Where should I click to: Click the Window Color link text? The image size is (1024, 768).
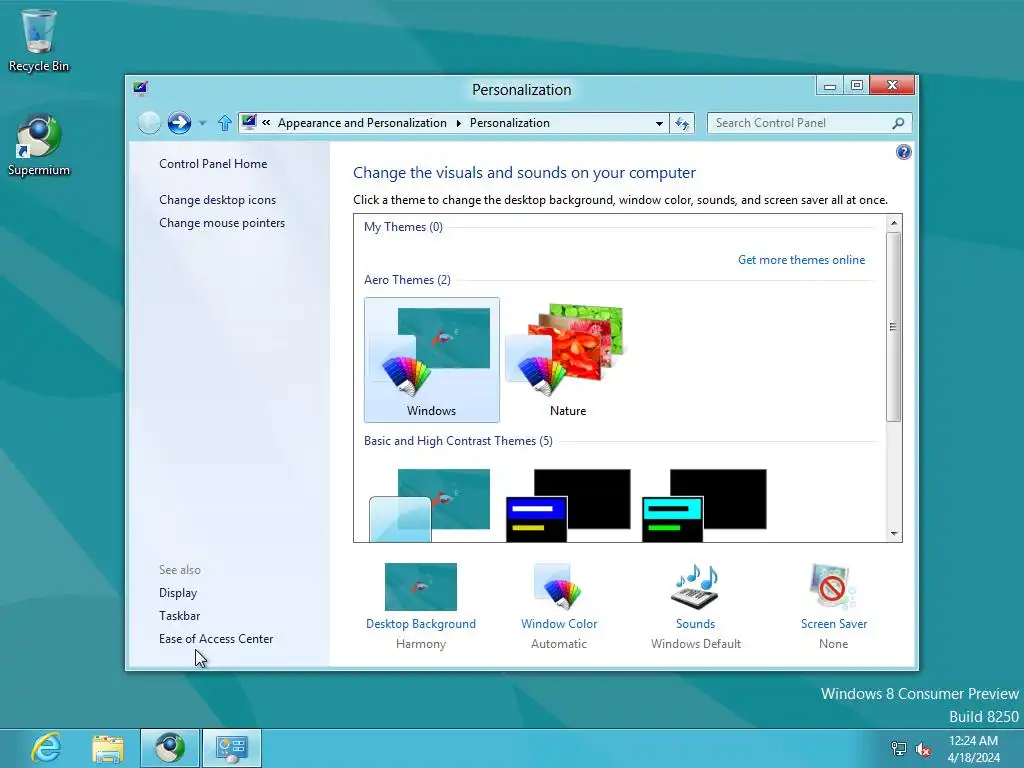559,624
